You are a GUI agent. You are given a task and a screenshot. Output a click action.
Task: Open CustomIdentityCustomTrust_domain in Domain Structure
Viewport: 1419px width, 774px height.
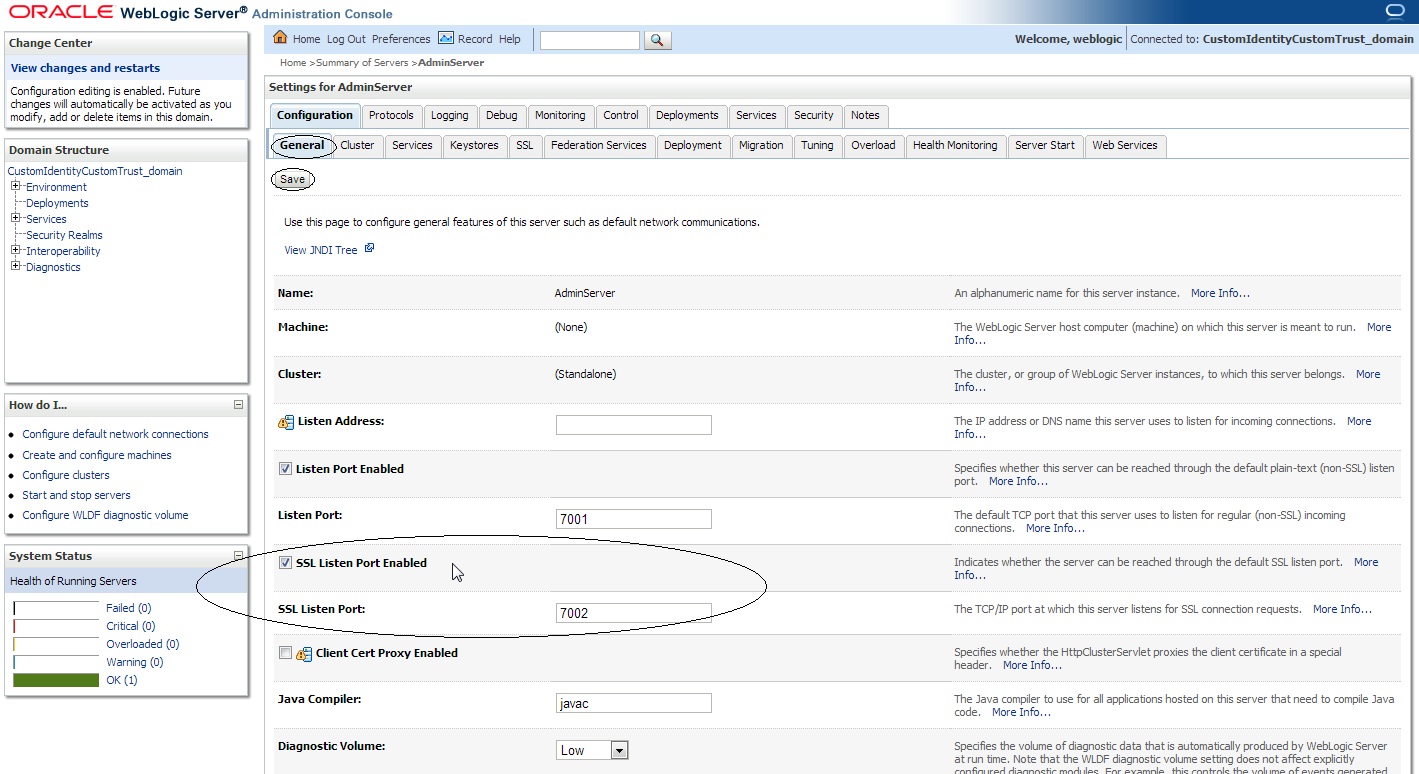pyautogui.click(x=95, y=171)
